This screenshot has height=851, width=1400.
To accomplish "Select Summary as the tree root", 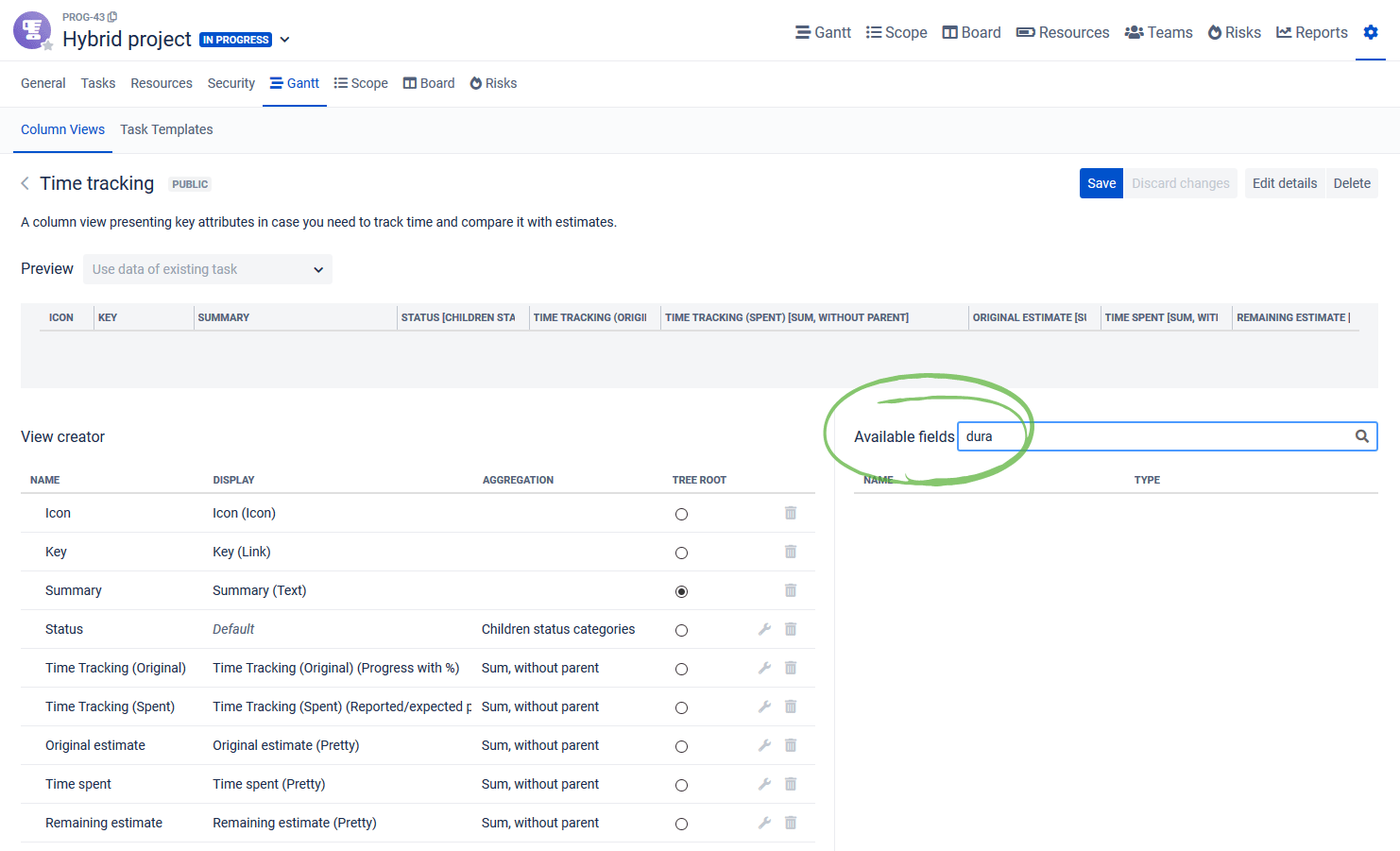I will coord(681,590).
